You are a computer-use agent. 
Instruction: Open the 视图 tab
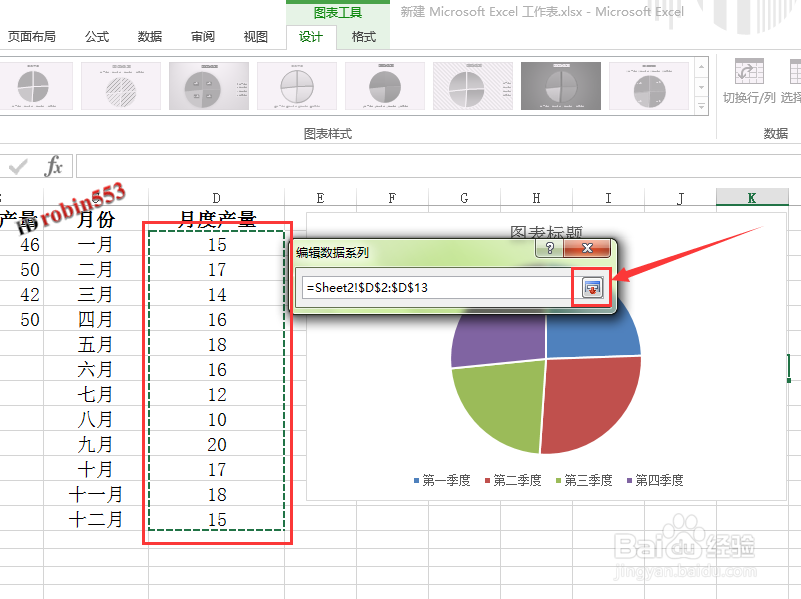[255, 37]
